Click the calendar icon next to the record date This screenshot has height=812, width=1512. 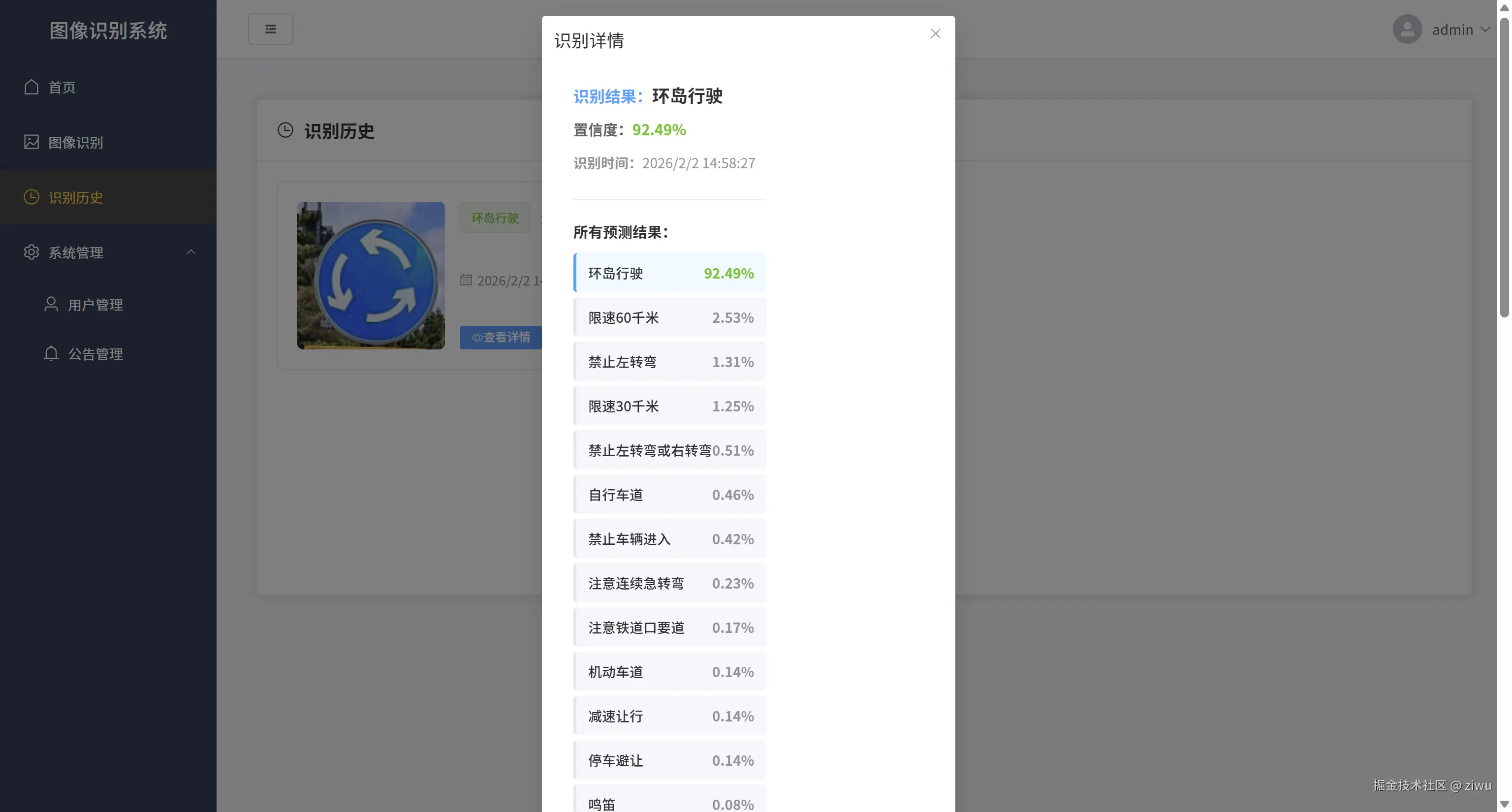tap(466, 281)
